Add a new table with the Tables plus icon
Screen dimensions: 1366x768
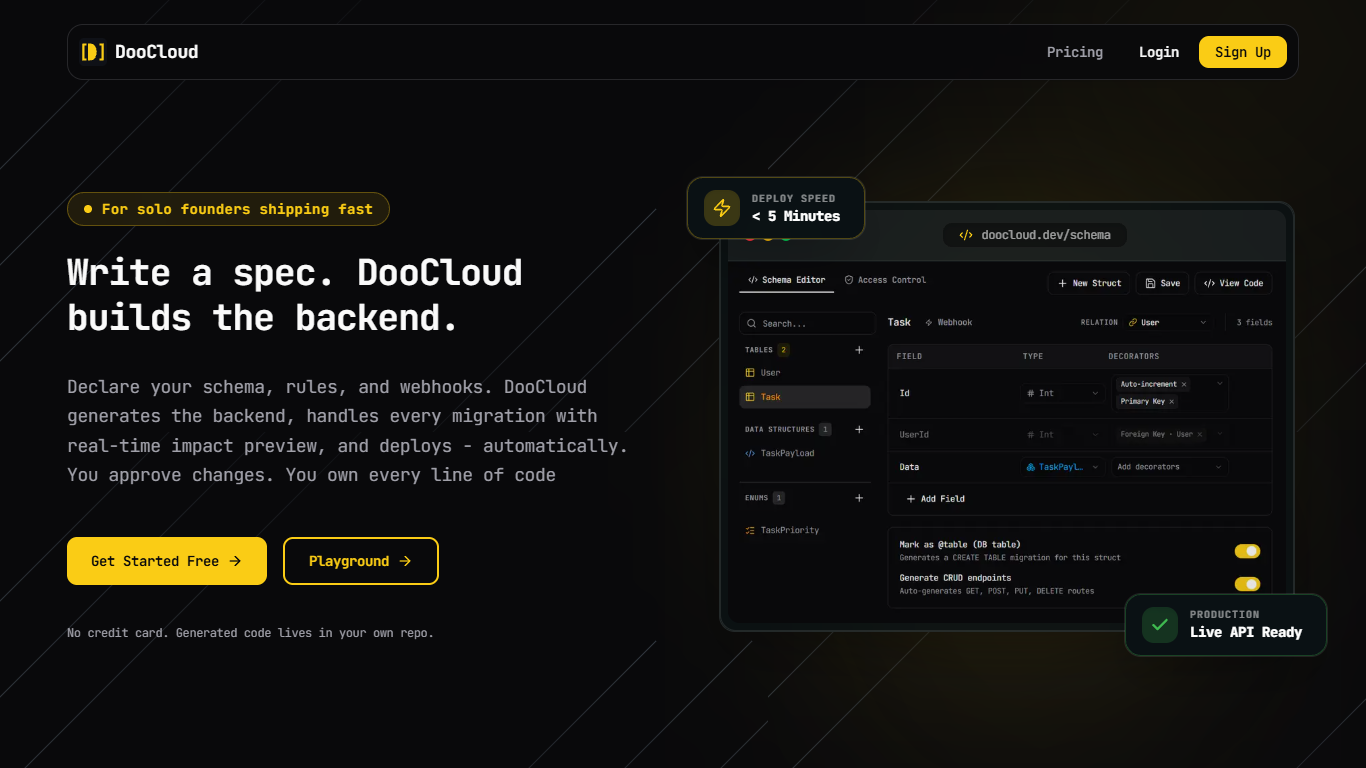click(859, 350)
